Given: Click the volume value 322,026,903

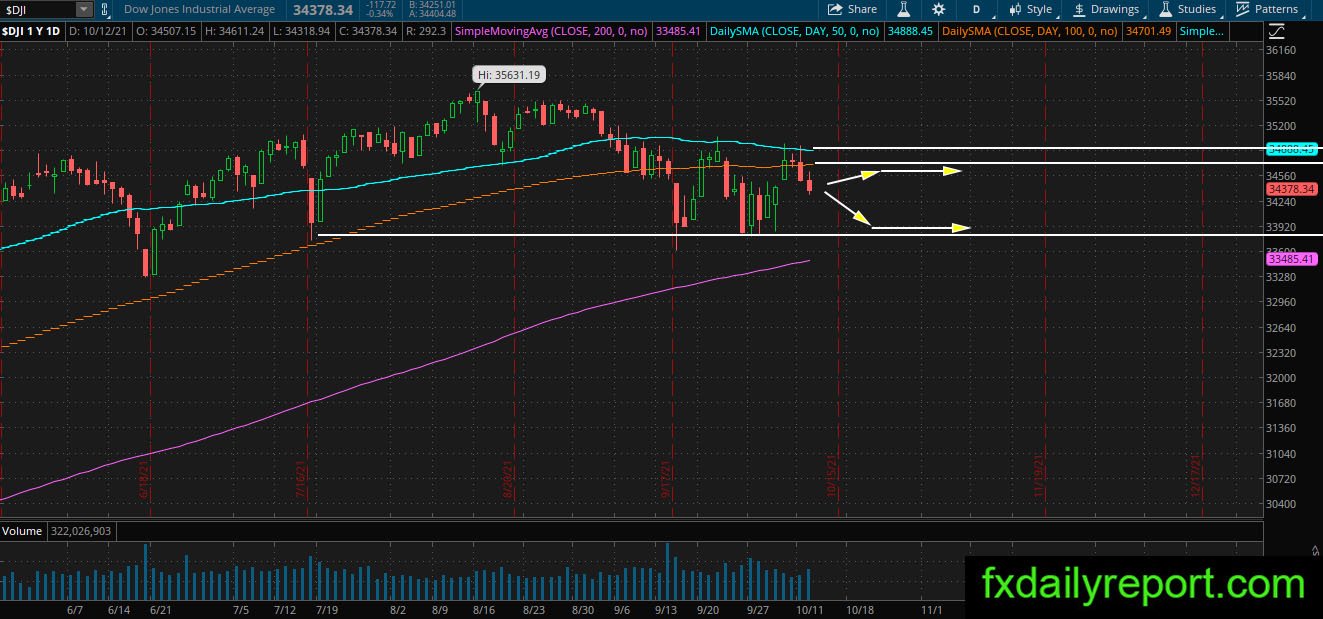Looking at the screenshot, I should (x=81, y=531).
